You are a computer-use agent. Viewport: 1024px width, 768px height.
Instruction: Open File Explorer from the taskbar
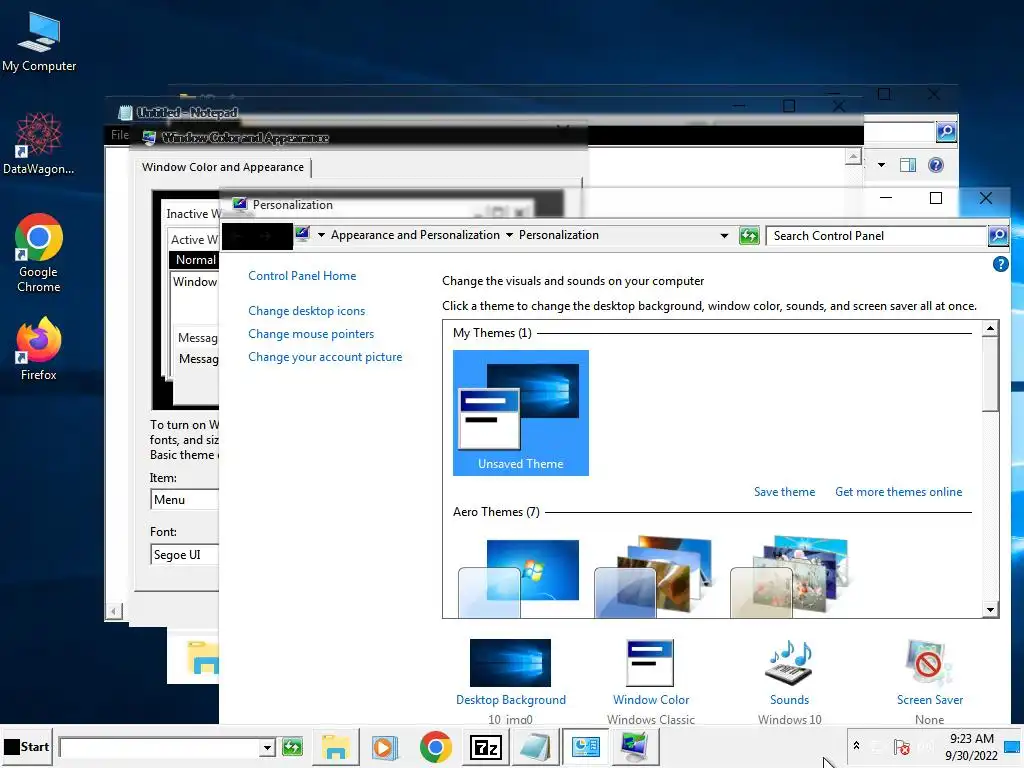point(335,747)
